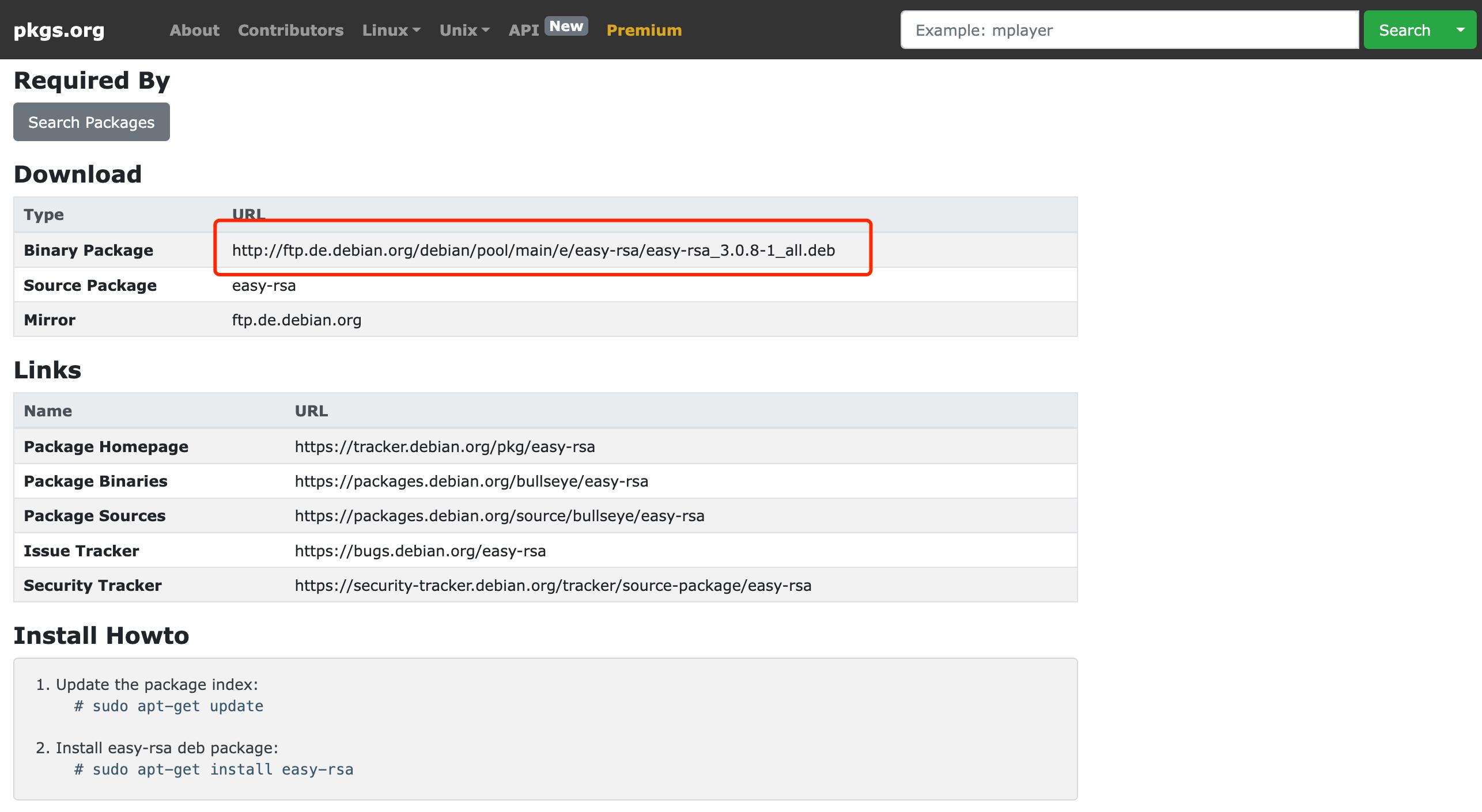The width and height of the screenshot is (1482, 812).
Task: Click the Search Packages button
Action: (92, 122)
